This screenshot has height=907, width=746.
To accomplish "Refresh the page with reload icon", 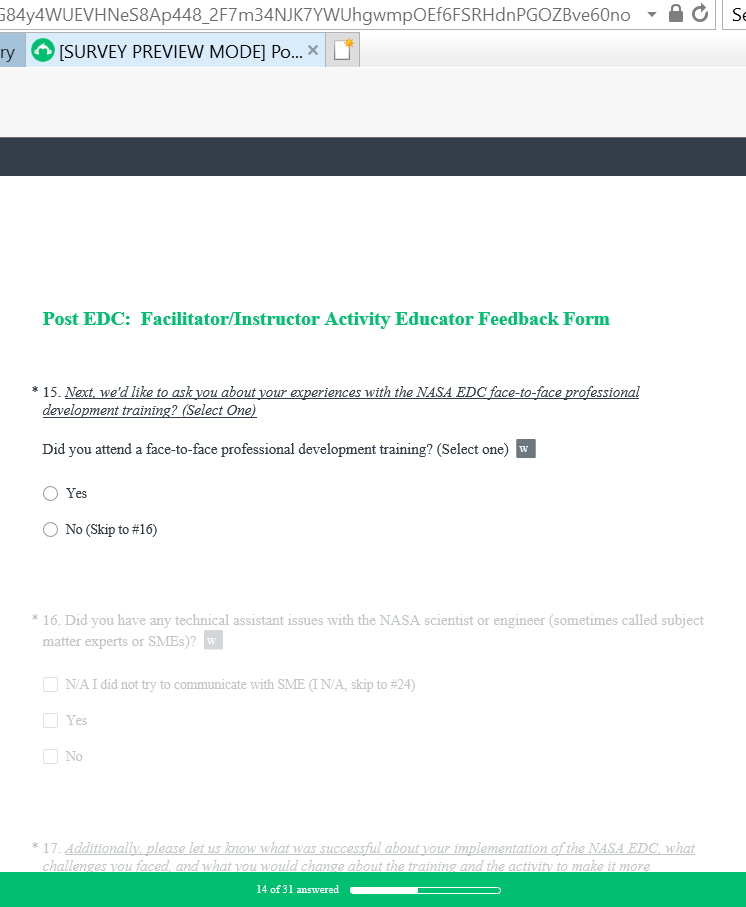I will [x=700, y=14].
